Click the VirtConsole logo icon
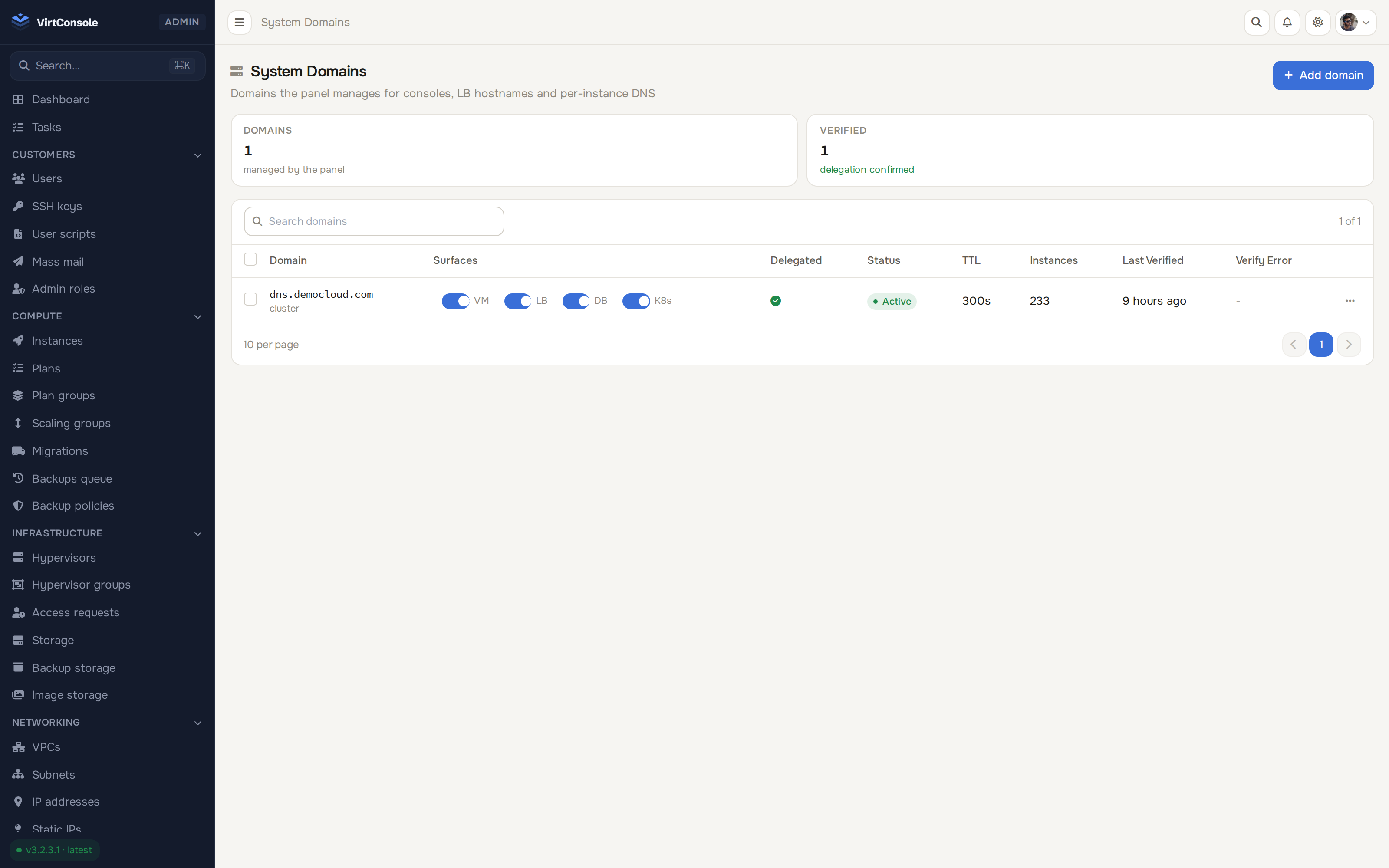This screenshot has width=1389, height=868. click(20, 22)
